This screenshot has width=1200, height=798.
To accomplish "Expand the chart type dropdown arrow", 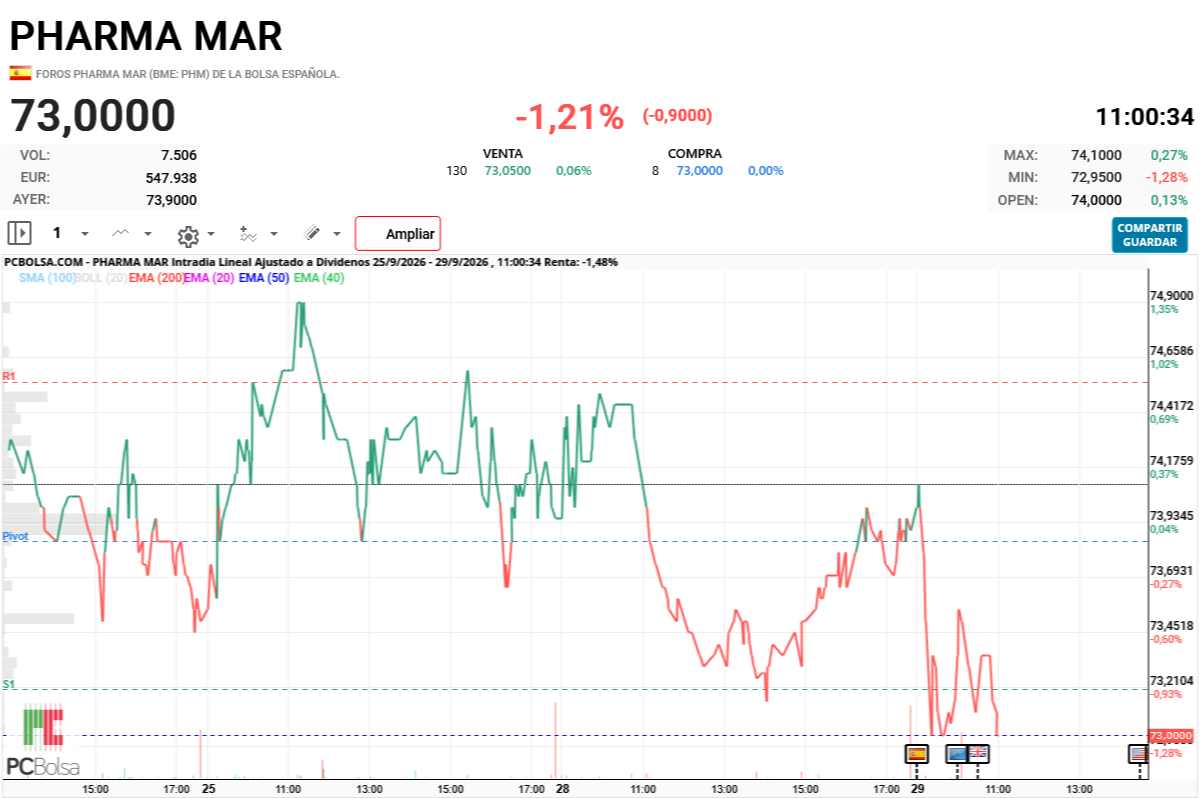I will 148,234.
